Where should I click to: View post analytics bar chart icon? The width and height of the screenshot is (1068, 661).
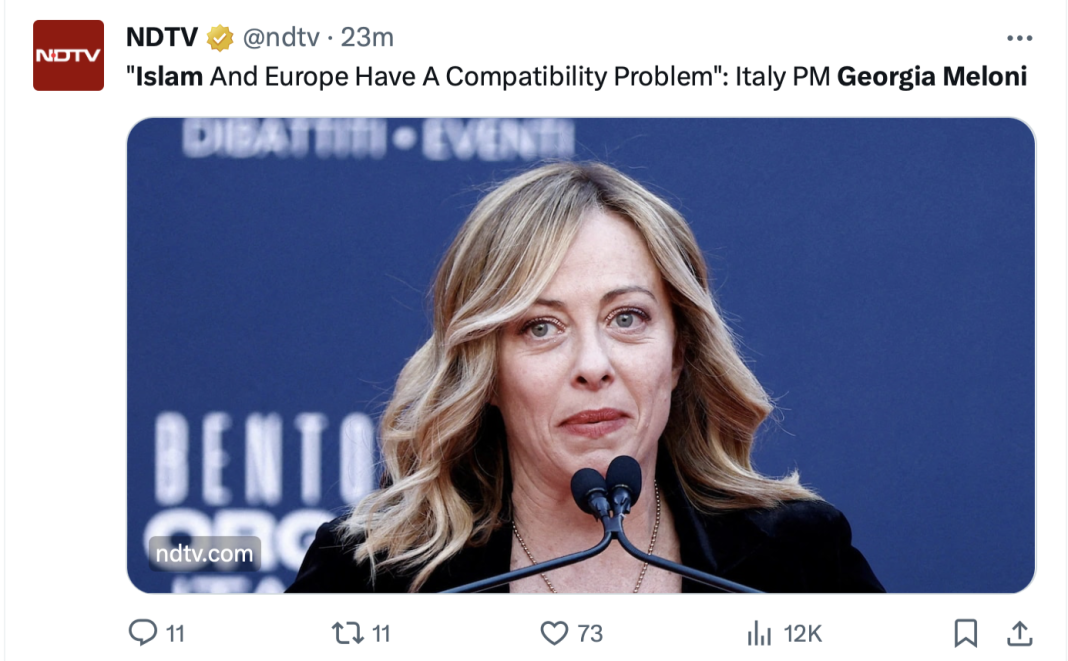(x=760, y=632)
